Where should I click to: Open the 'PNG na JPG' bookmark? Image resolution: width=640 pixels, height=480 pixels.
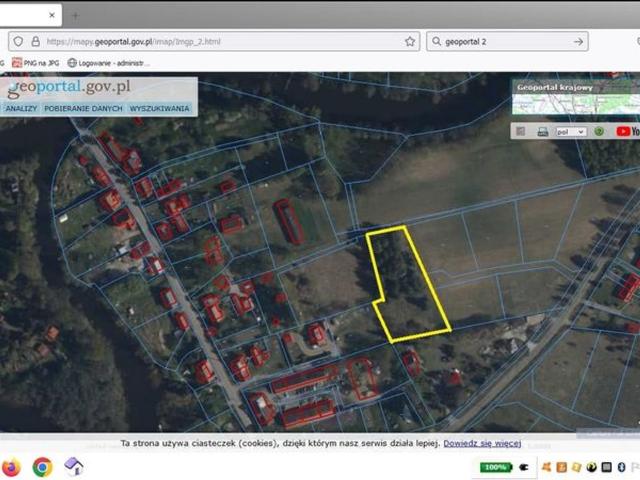coord(38,62)
